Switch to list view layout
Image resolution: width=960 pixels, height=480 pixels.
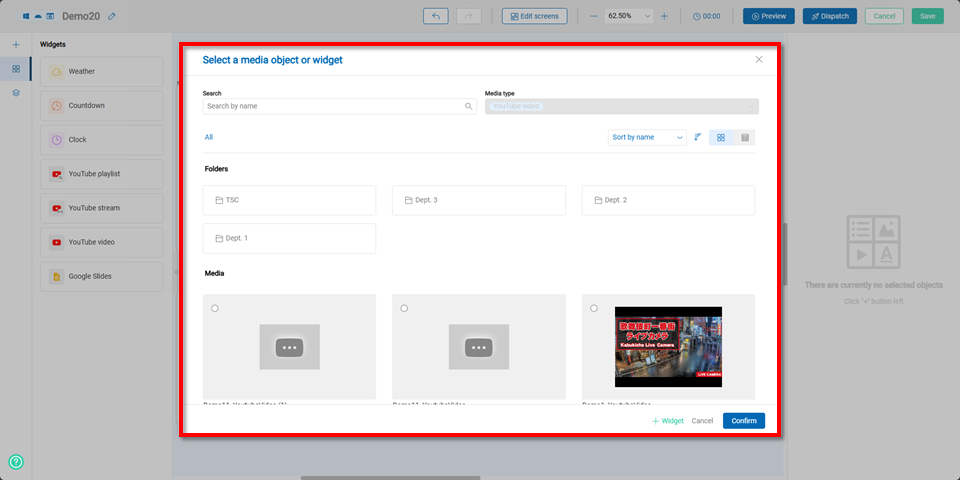(745, 137)
